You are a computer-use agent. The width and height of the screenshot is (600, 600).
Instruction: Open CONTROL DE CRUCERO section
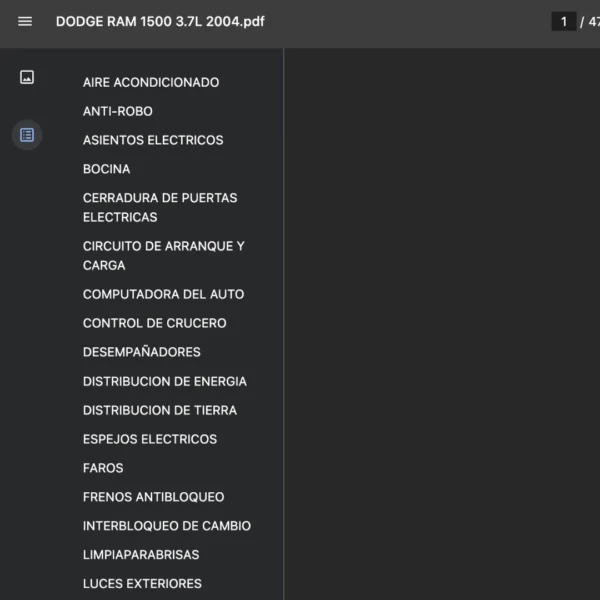coord(155,323)
